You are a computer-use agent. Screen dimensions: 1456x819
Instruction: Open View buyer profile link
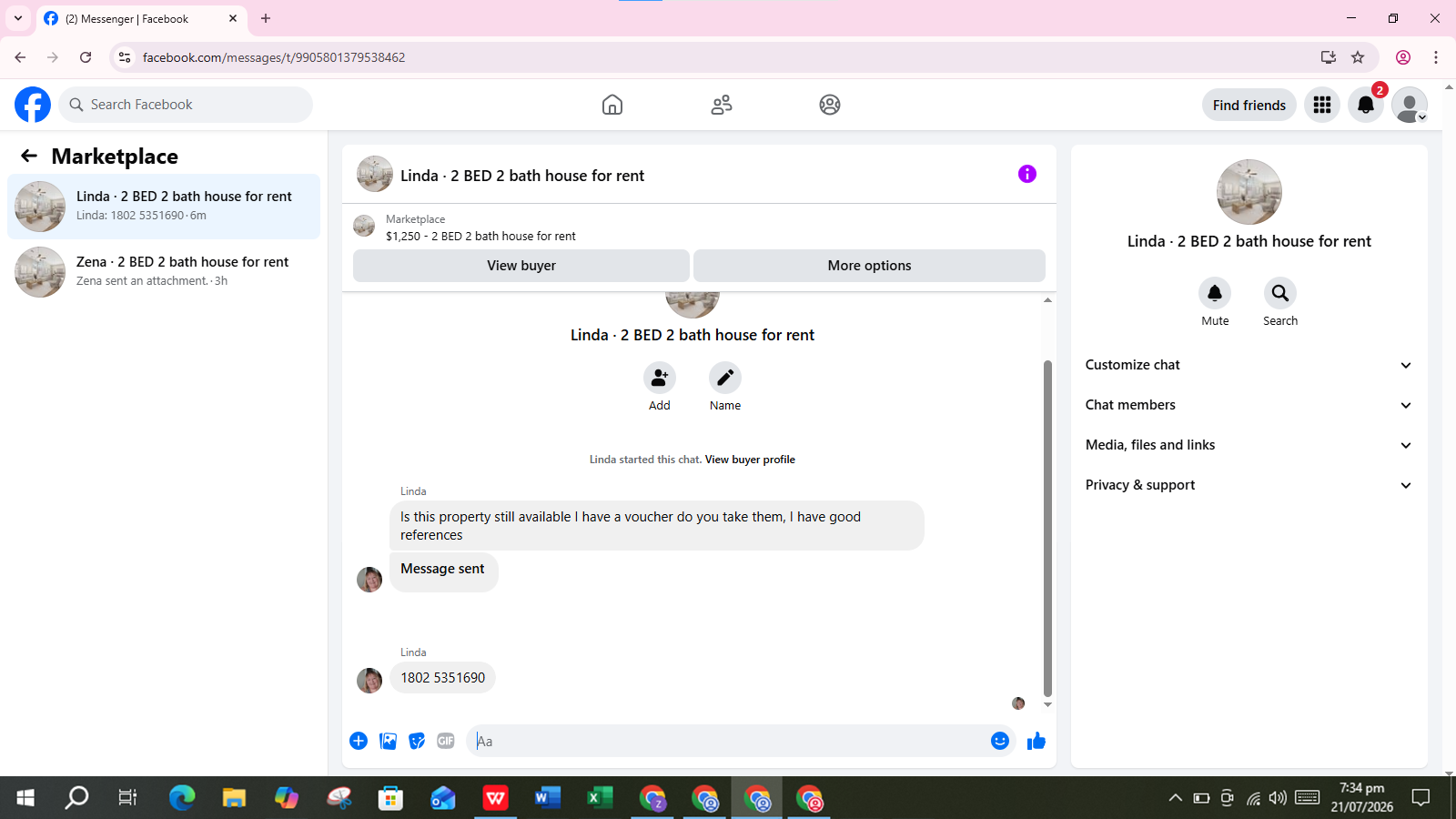click(x=750, y=460)
